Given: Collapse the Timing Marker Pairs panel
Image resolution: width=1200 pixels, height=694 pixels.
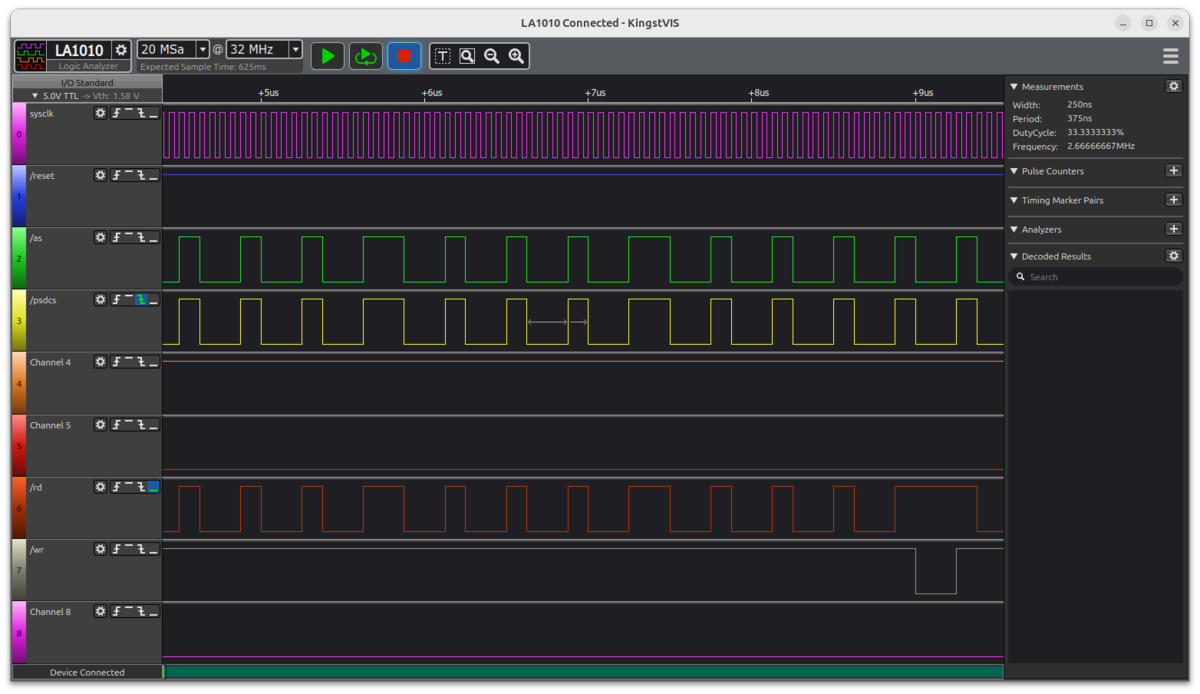Looking at the screenshot, I should (x=1014, y=200).
